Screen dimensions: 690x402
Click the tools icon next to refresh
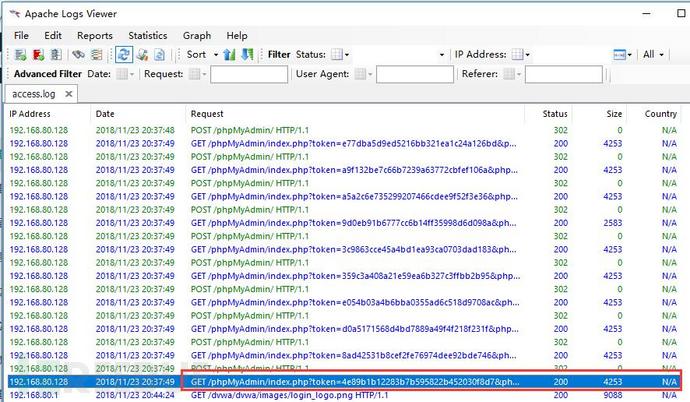(x=142, y=55)
